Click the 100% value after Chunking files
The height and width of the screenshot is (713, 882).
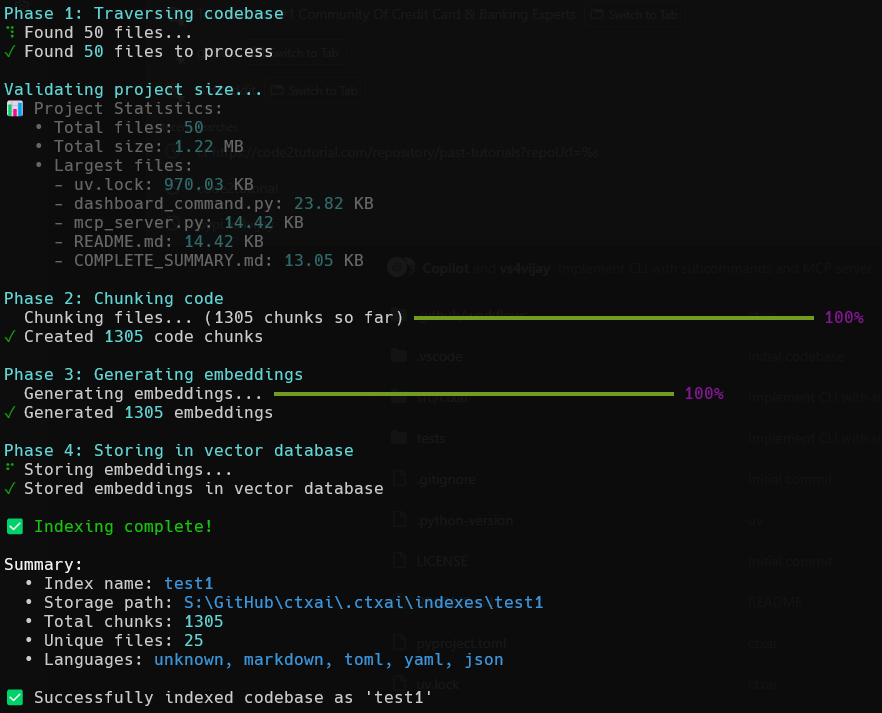pos(844,318)
